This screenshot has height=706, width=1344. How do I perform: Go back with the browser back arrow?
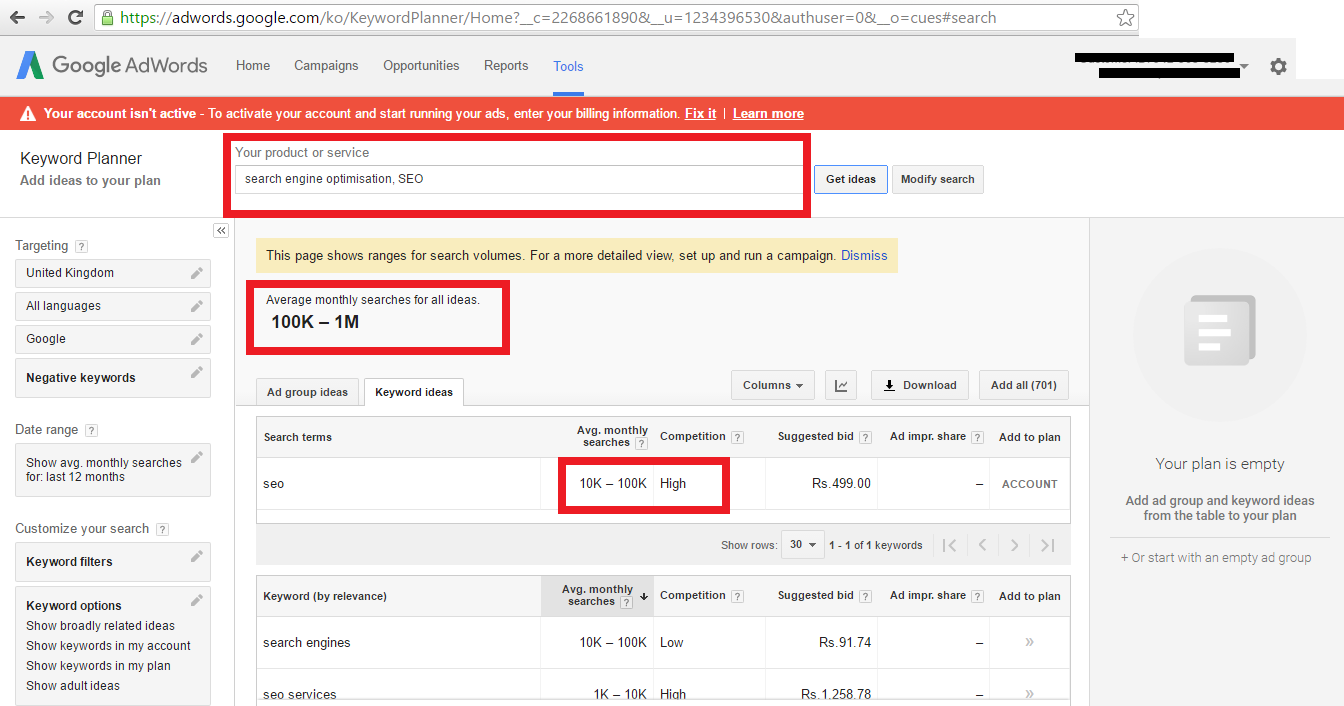(17, 18)
